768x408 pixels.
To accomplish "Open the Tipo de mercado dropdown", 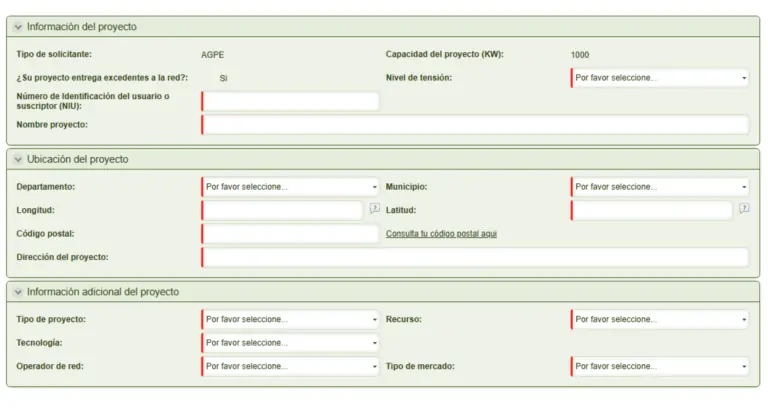I will point(660,367).
